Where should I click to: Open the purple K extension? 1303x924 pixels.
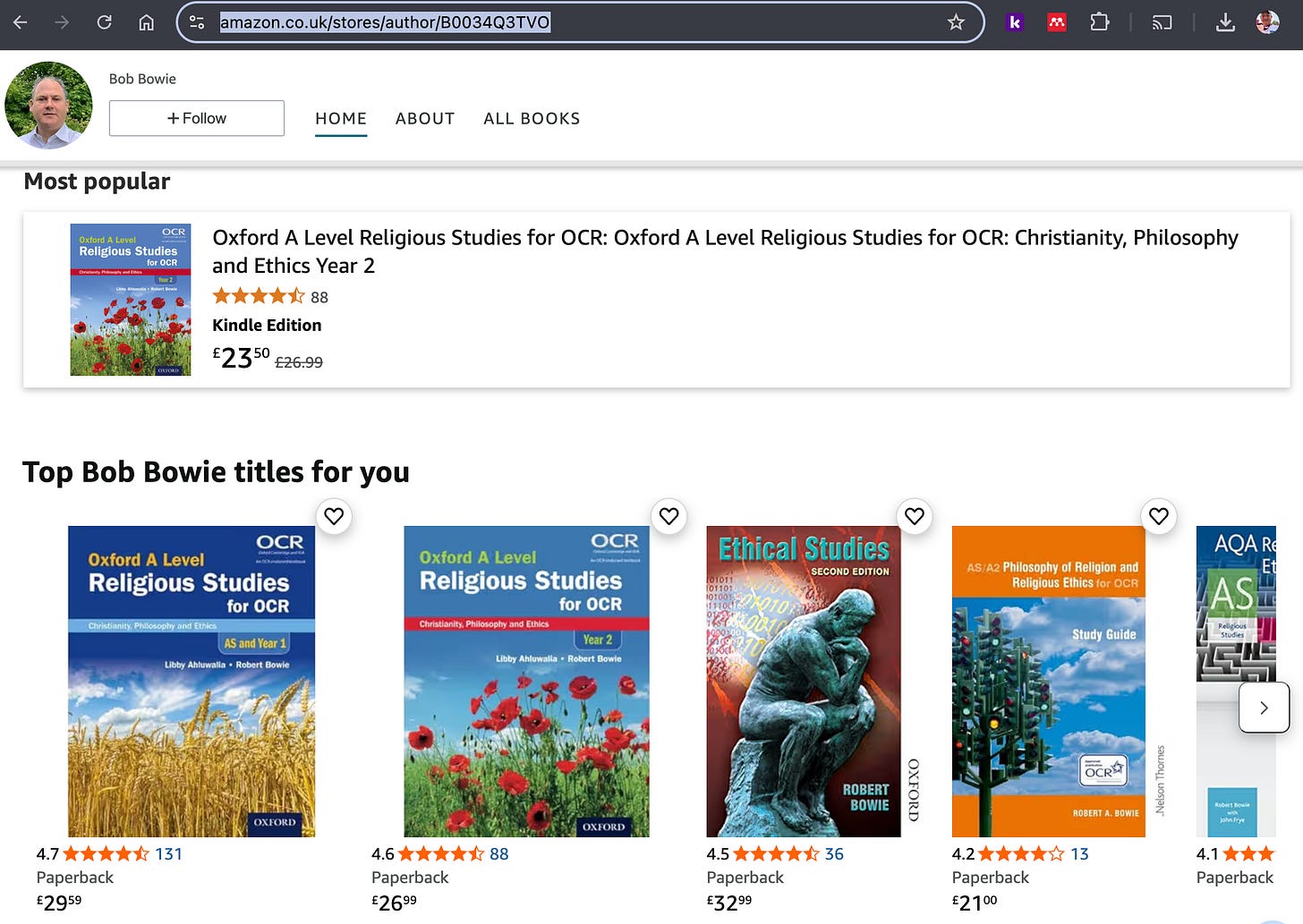tap(1014, 22)
